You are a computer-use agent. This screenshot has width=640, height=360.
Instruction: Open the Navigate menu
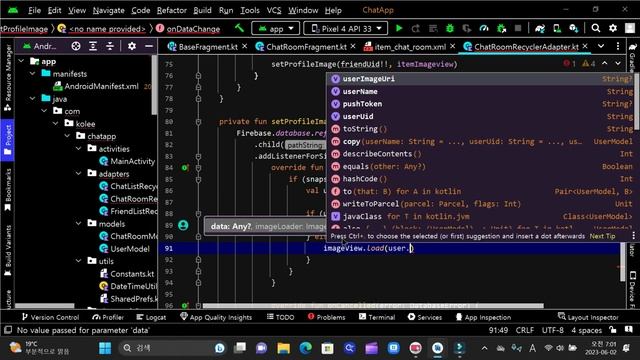coord(109,10)
